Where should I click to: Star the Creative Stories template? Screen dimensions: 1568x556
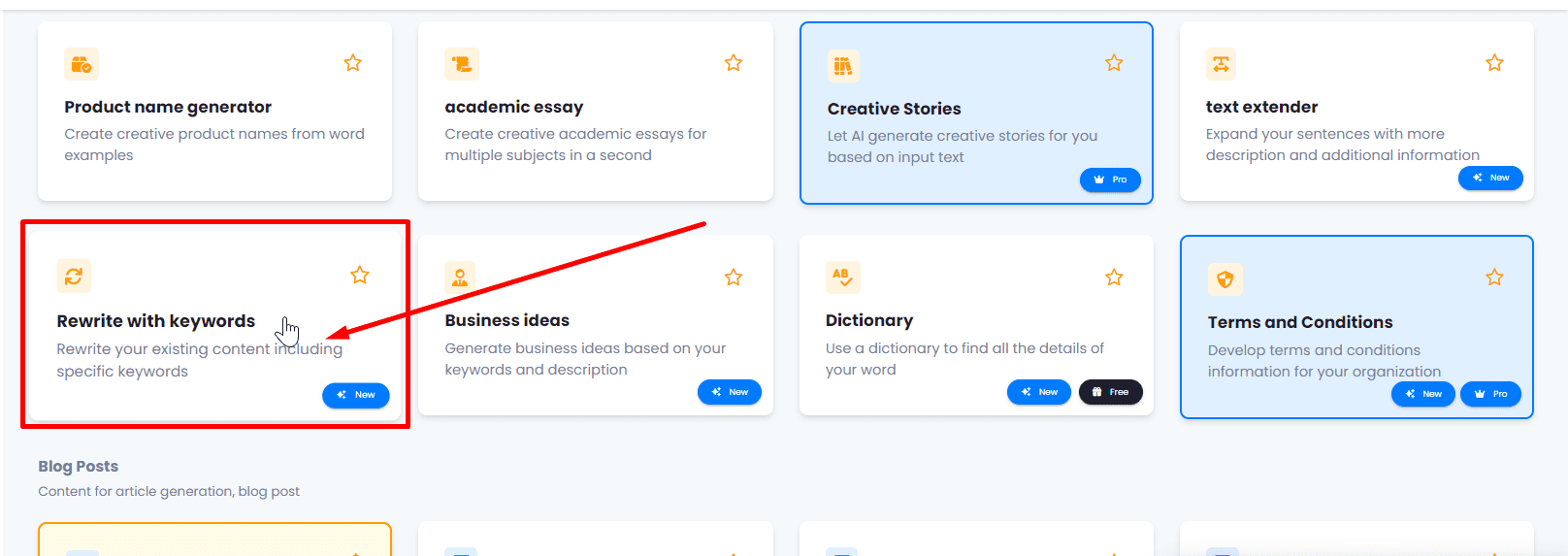point(1114,63)
